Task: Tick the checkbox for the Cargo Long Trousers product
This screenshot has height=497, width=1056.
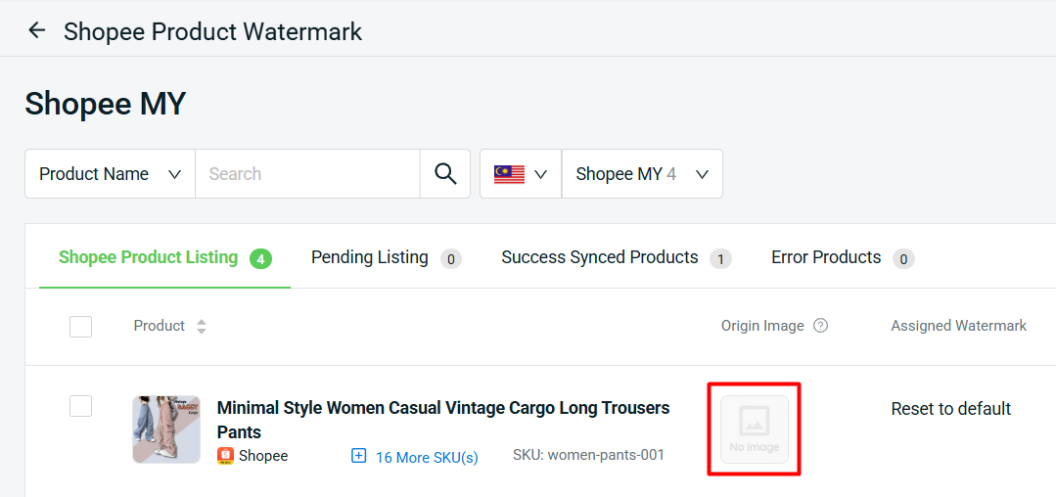Action: (81, 406)
